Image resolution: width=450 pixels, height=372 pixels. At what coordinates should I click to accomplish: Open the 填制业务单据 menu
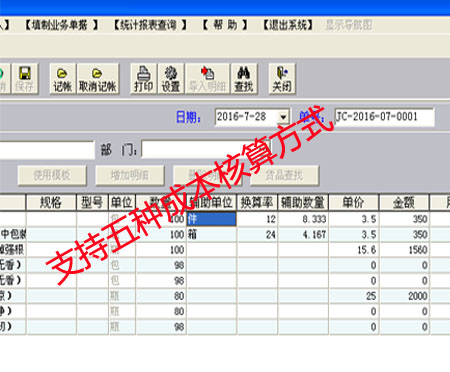click(x=61, y=25)
